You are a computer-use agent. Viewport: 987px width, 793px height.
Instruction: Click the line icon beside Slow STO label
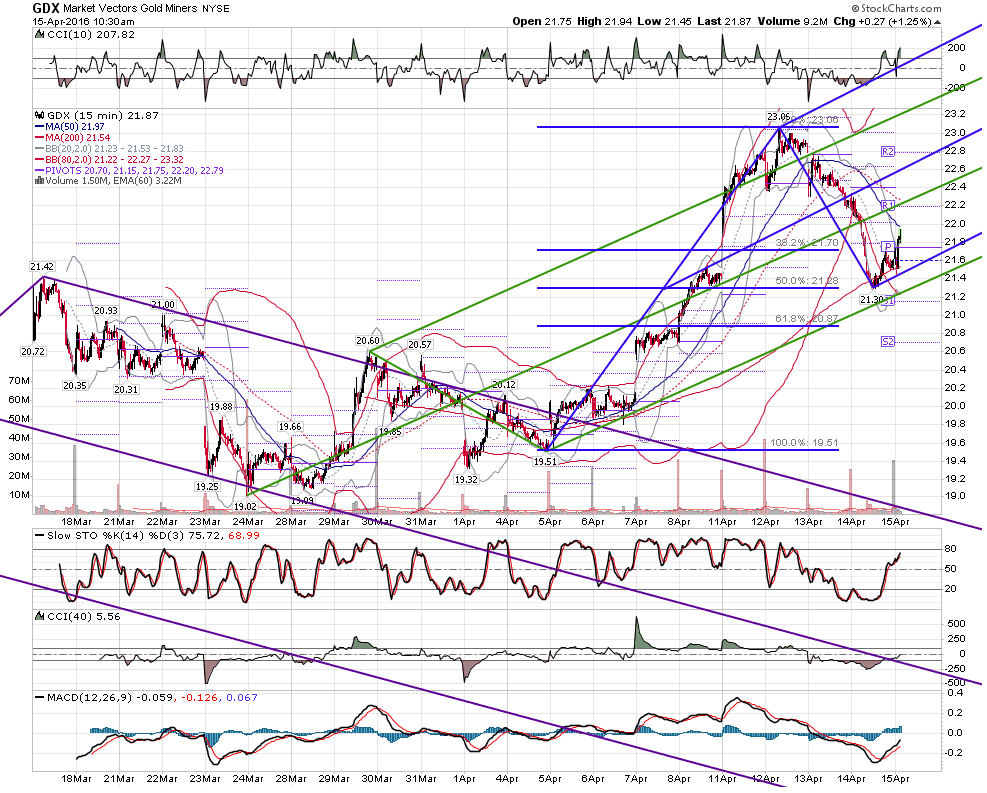(40, 536)
